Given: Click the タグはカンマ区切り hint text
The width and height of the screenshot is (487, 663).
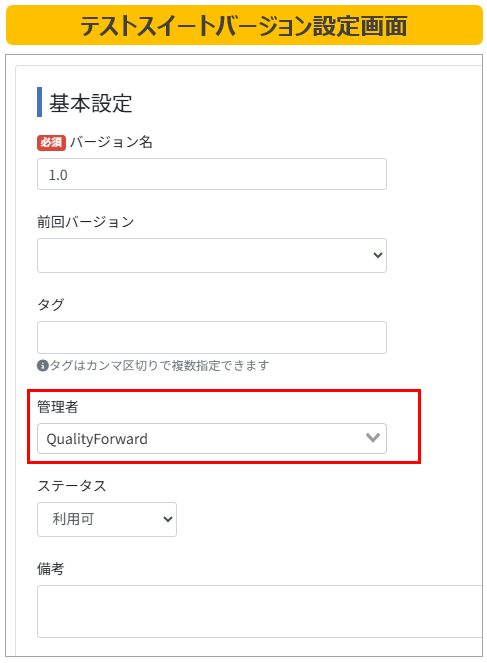Looking at the screenshot, I should (x=159, y=365).
